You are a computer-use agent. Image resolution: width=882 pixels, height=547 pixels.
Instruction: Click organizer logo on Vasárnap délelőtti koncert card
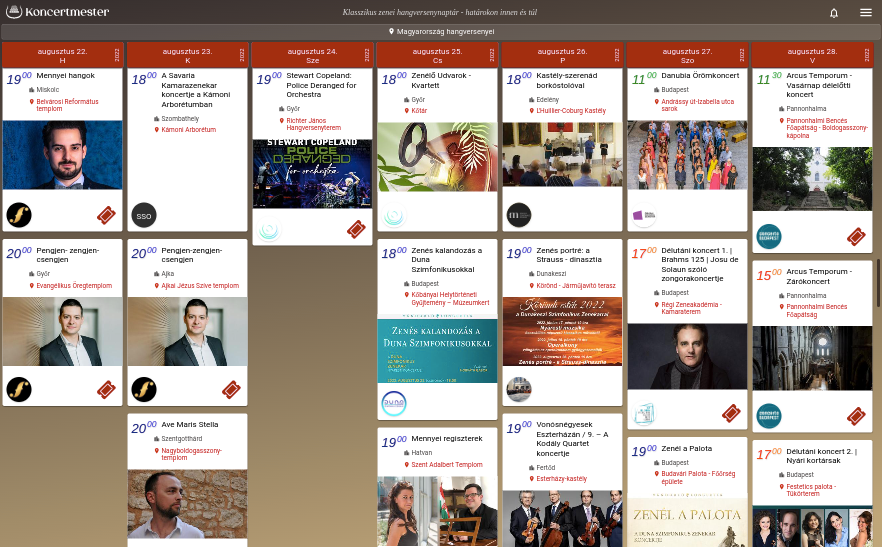click(769, 236)
